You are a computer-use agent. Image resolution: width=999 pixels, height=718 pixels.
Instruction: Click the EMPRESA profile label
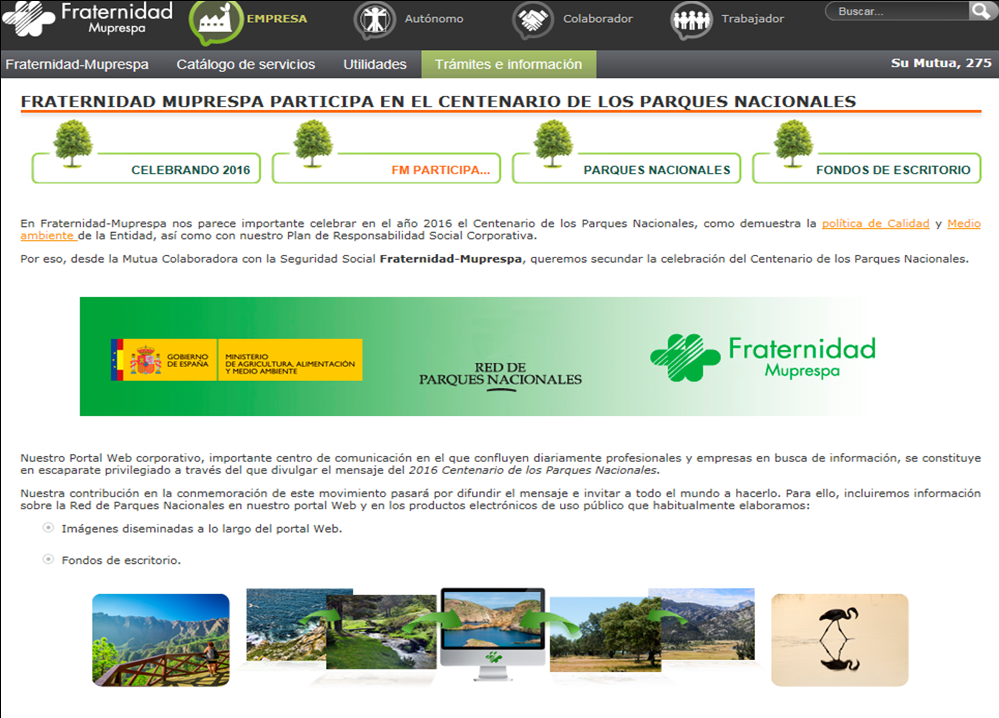(x=277, y=19)
